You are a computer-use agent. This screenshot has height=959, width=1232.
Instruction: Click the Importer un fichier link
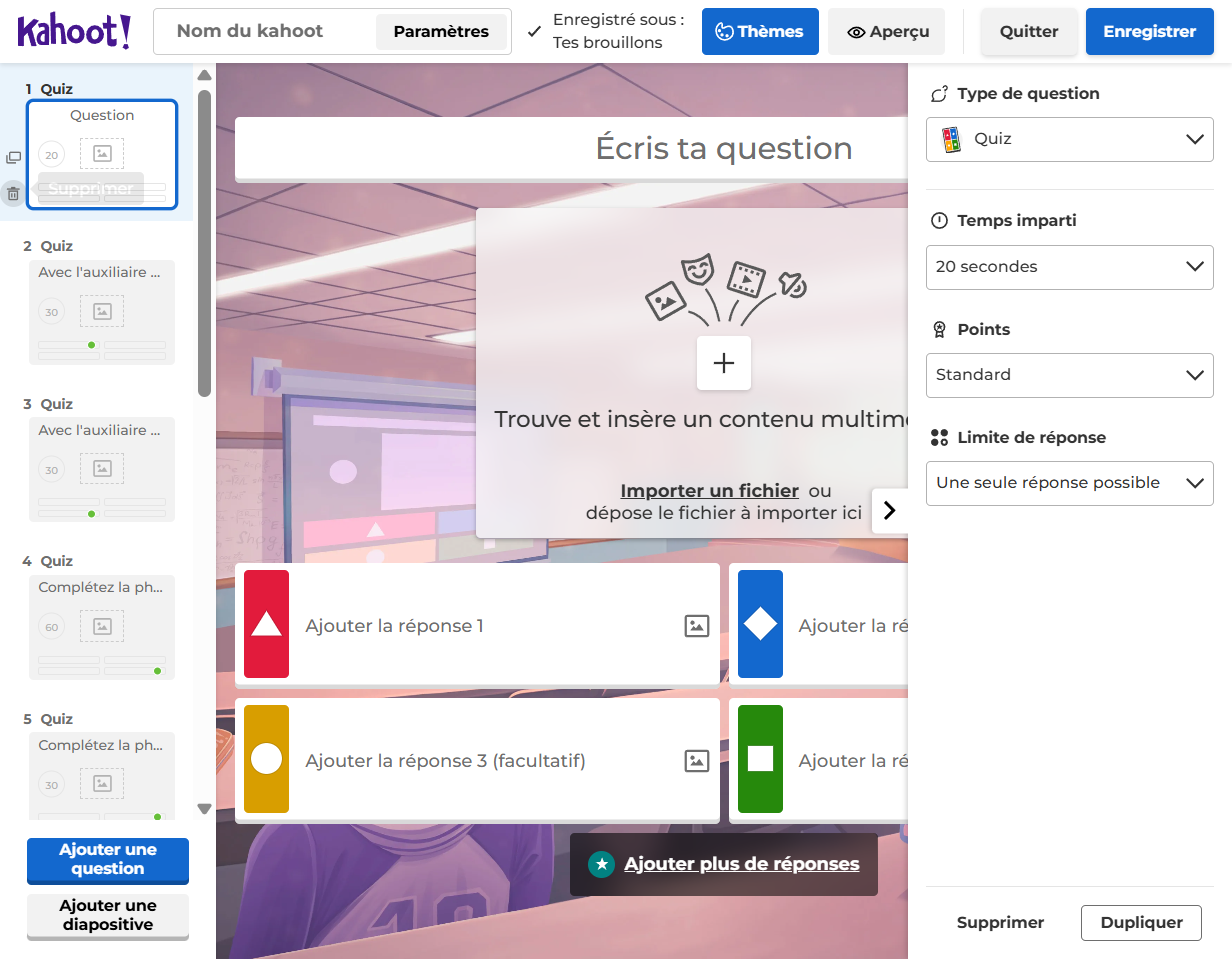point(709,491)
